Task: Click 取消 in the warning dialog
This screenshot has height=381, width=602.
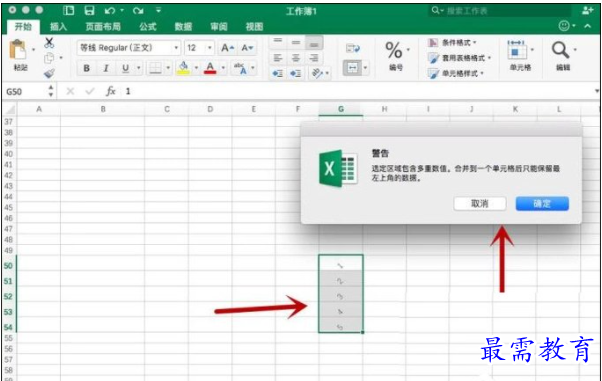Action: pos(480,204)
